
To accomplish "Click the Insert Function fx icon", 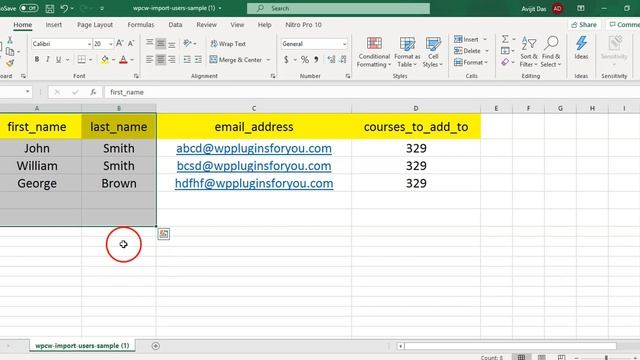I will pos(93,92).
